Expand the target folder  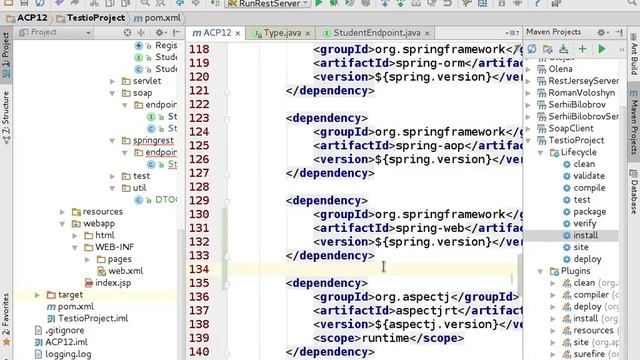tap(37, 295)
